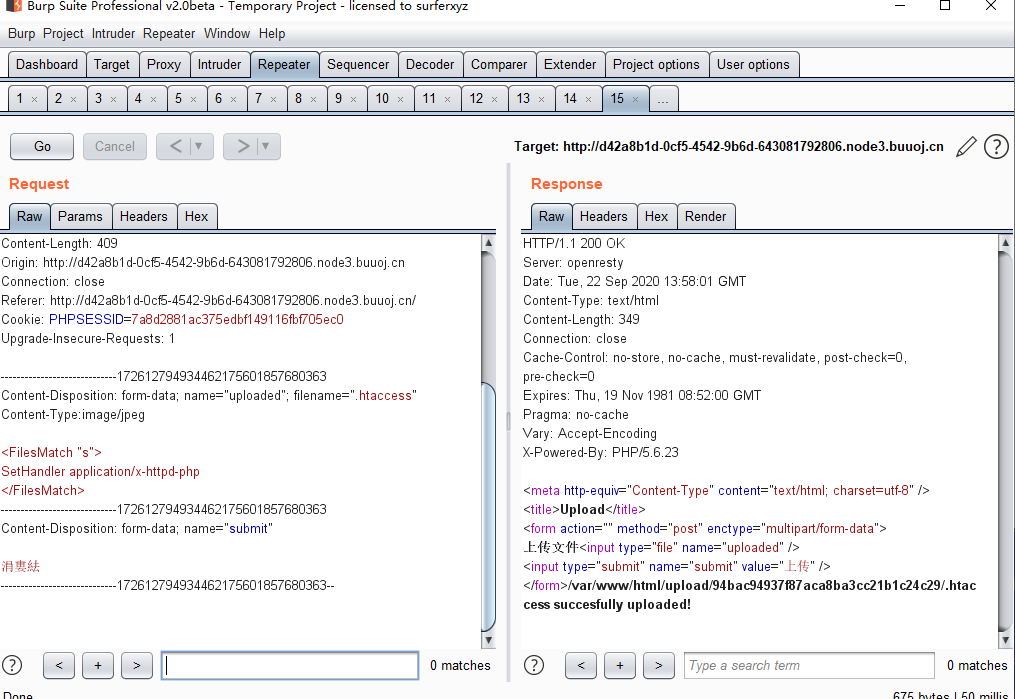Click the request pane vertical scrollbar thumb
Image resolution: width=1015 pixels, height=699 pixels.
coord(489,506)
